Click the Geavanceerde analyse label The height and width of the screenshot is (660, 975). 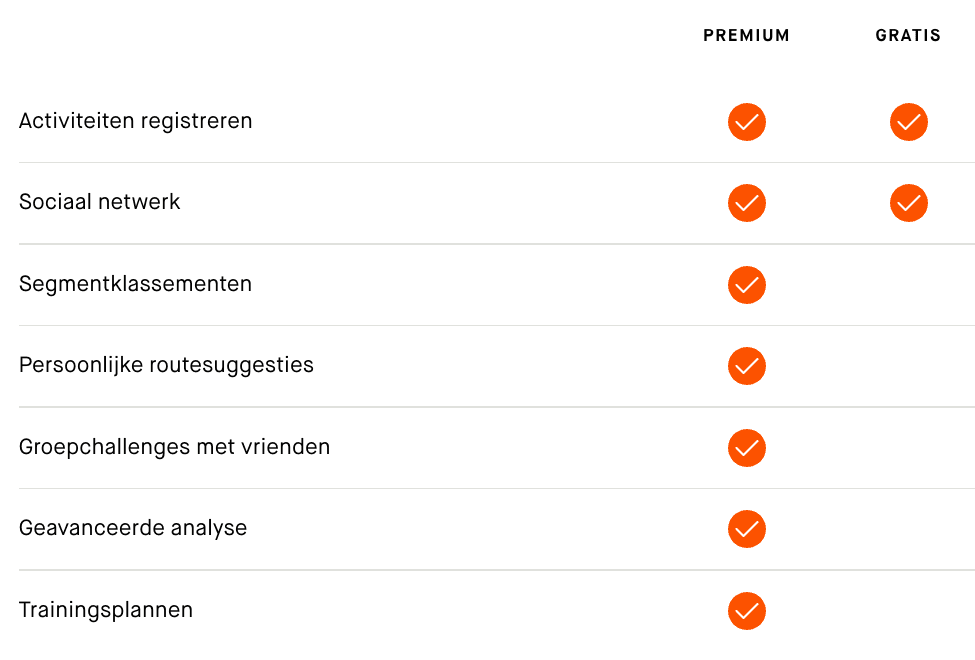click(x=133, y=528)
